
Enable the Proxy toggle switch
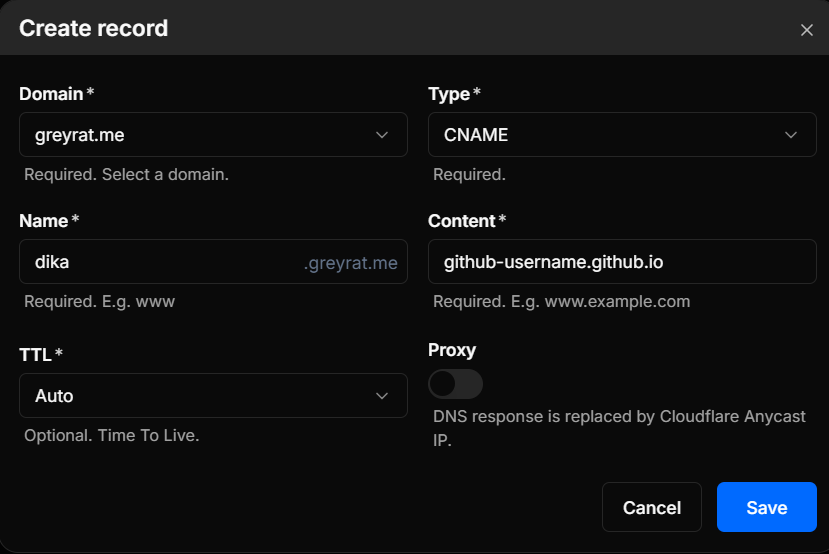(455, 384)
